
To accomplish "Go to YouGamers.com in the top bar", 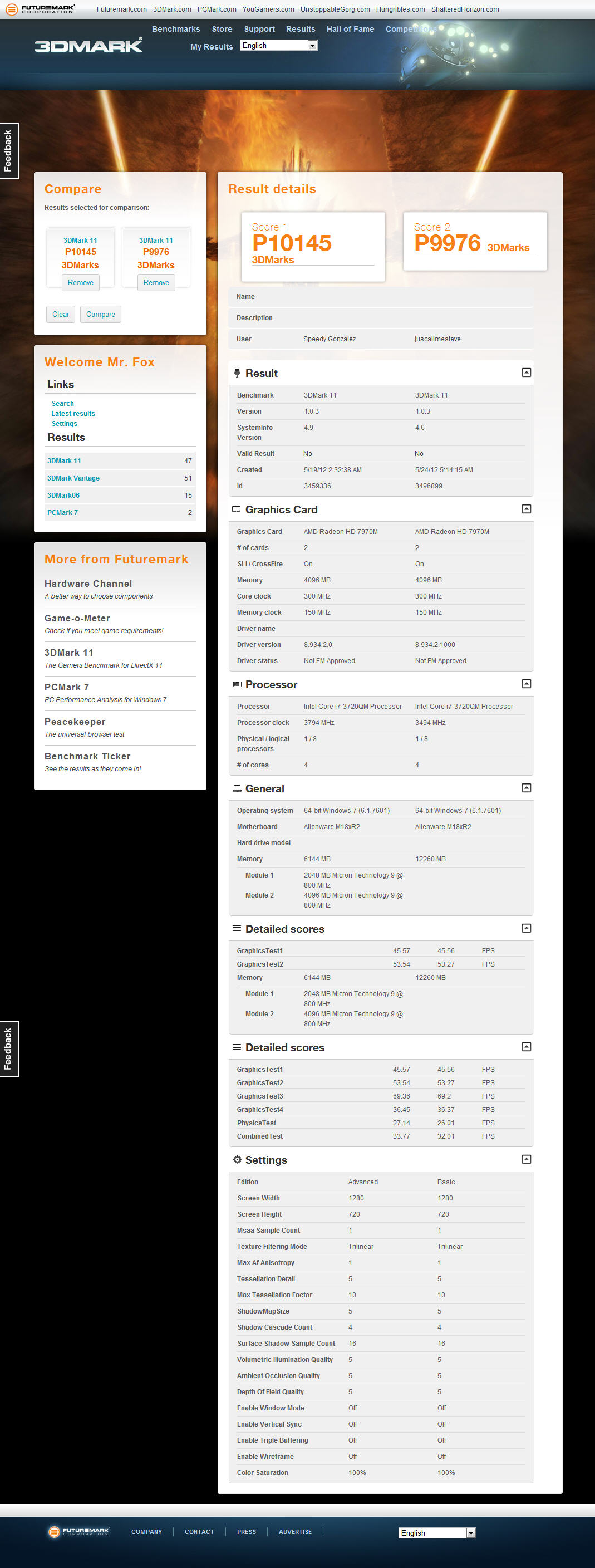I will (268, 9).
